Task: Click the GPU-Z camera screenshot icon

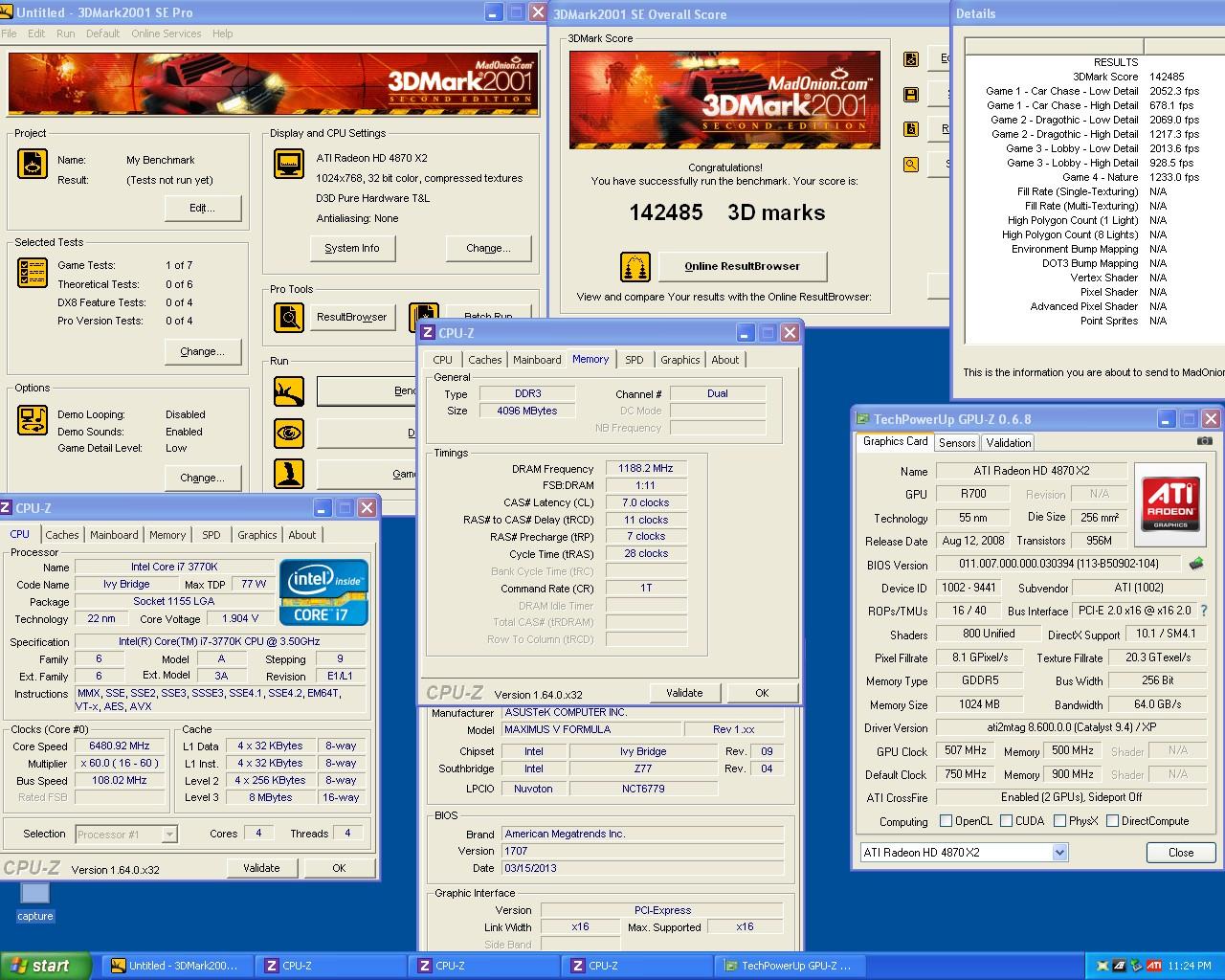Action: pos(1205,441)
